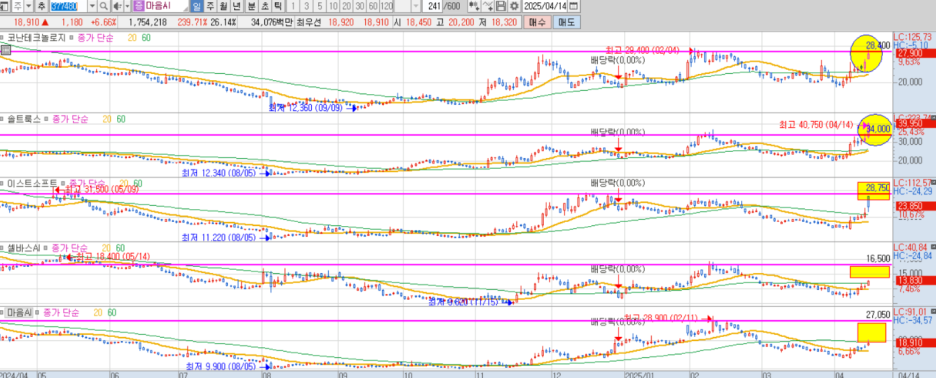Select the 5 interval button
This screenshot has height=378, width=936.
[319, 7]
